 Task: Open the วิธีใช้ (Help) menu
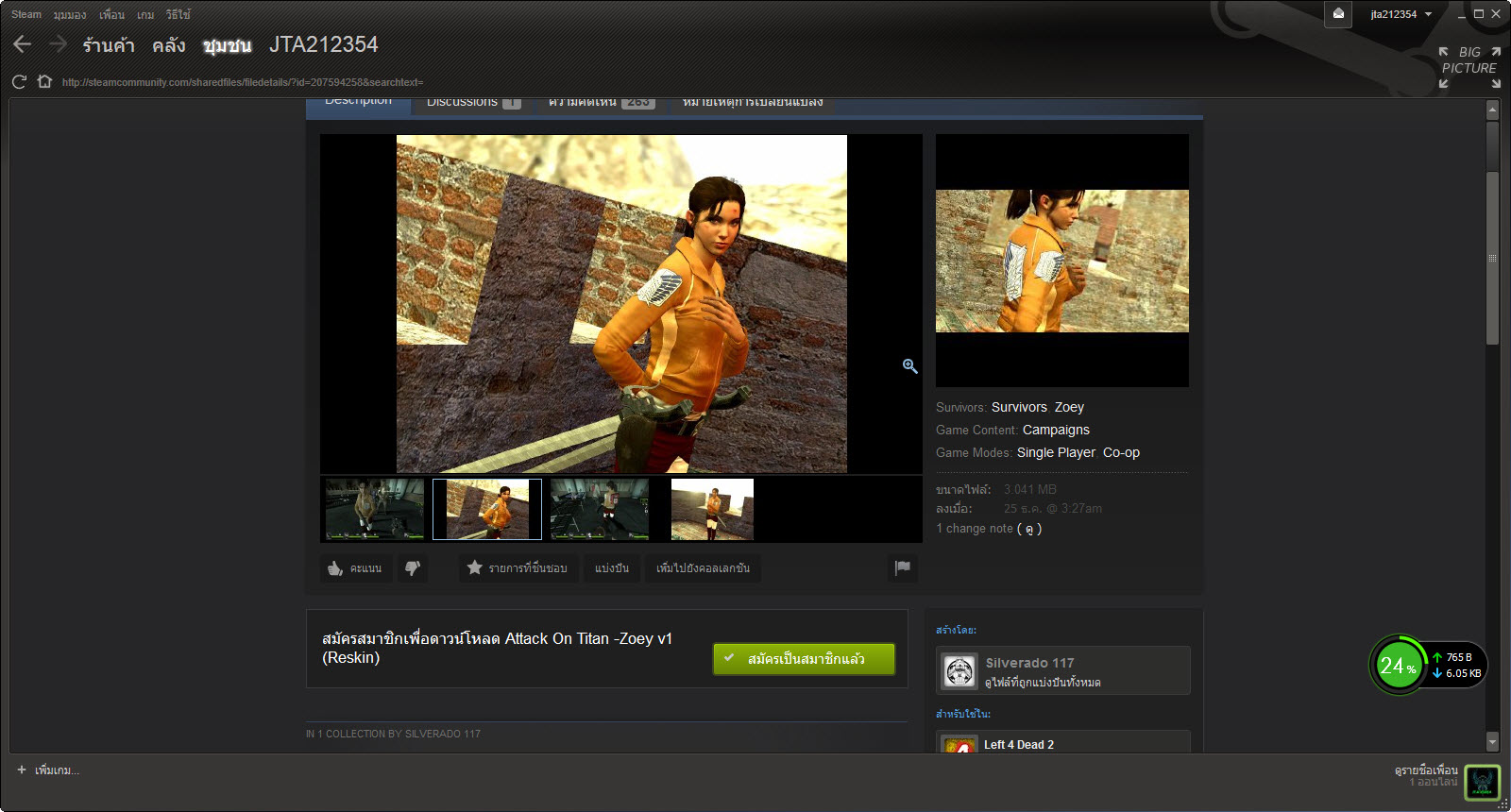[178, 14]
